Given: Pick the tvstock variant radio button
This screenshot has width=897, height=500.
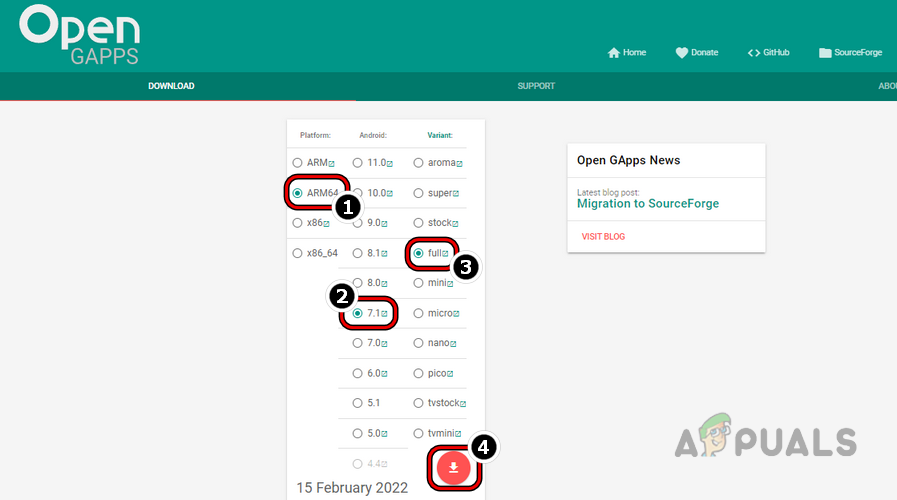Looking at the screenshot, I should (419, 403).
